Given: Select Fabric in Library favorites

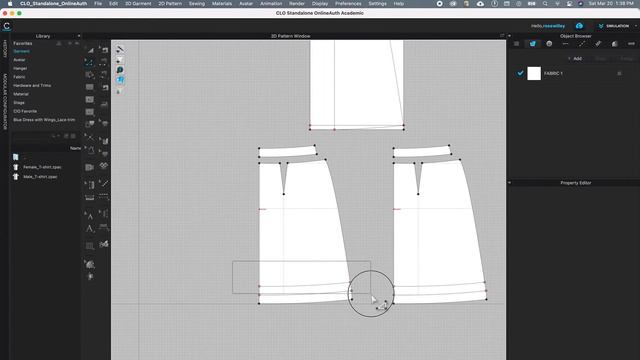Looking at the screenshot, I should pyautogui.click(x=19, y=77).
